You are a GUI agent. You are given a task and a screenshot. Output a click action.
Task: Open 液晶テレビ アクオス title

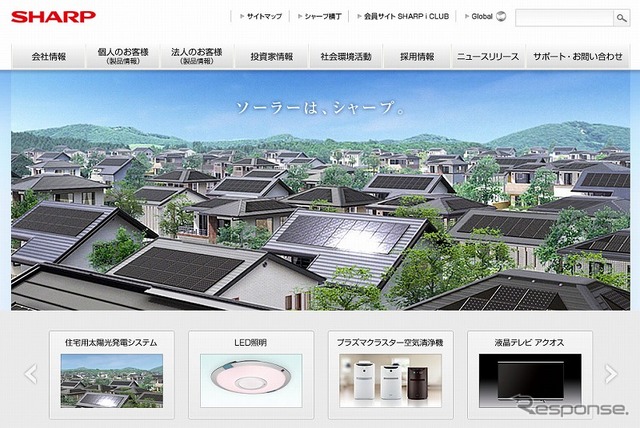(x=529, y=343)
